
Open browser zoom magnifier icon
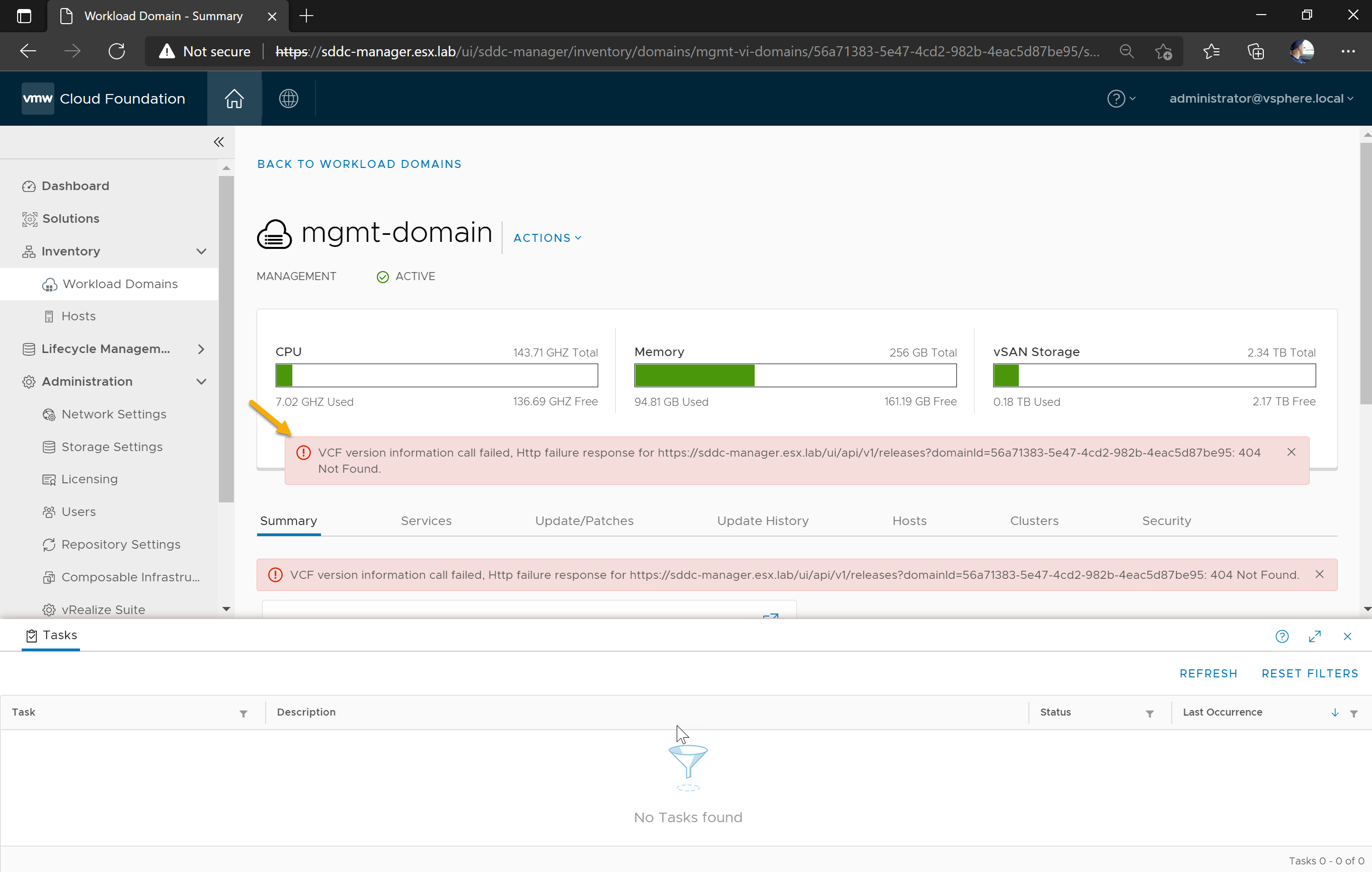click(x=1126, y=51)
